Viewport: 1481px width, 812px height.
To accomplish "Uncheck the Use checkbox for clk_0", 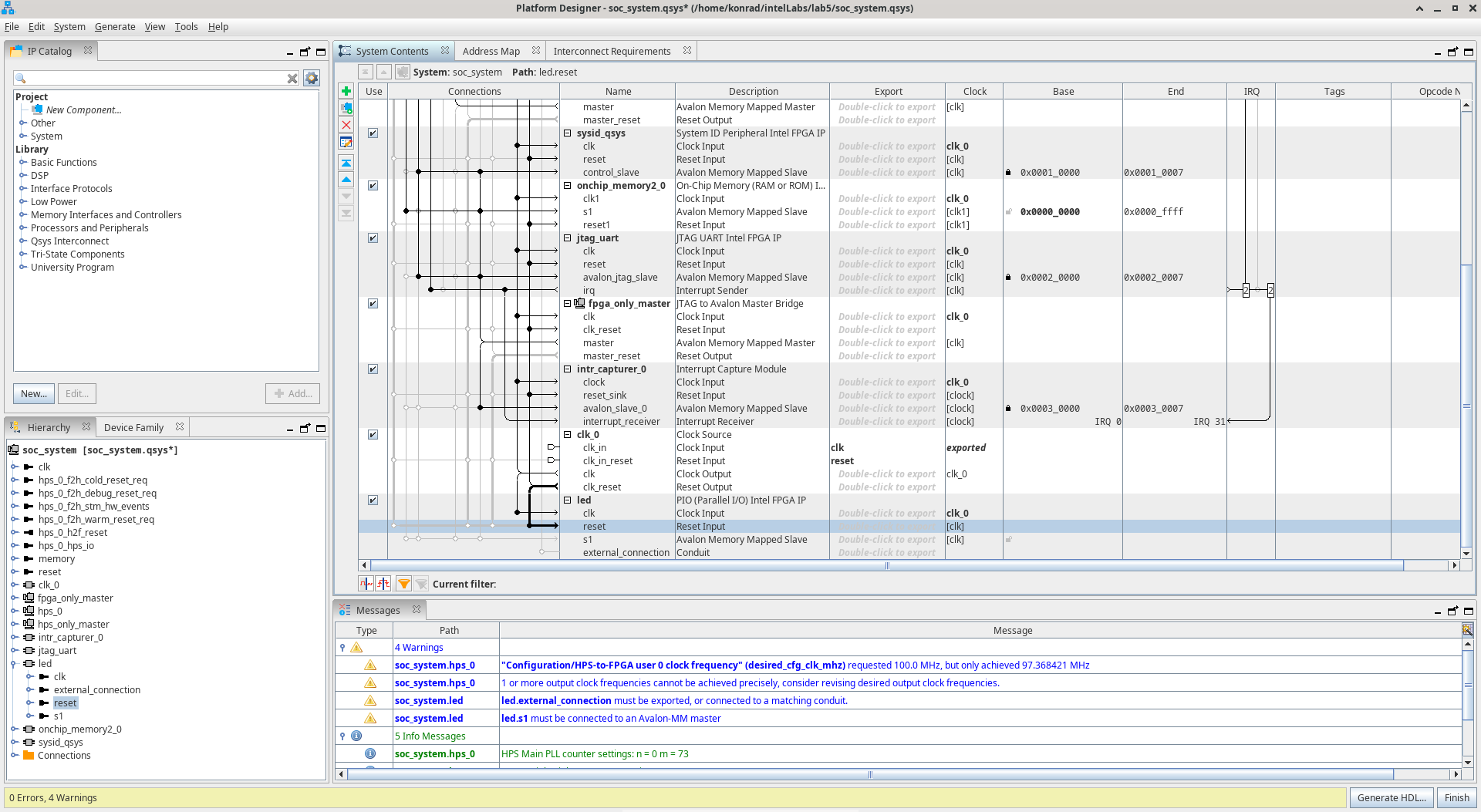I will [x=373, y=435].
